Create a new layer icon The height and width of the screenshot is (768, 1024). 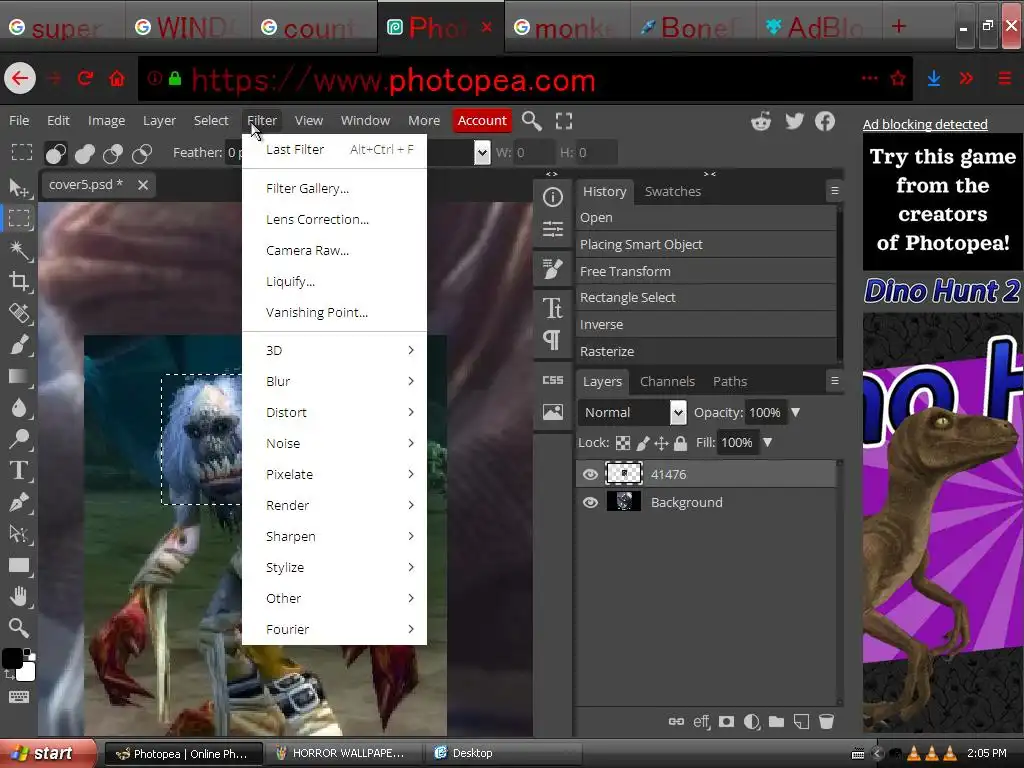(x=801, y=722)
